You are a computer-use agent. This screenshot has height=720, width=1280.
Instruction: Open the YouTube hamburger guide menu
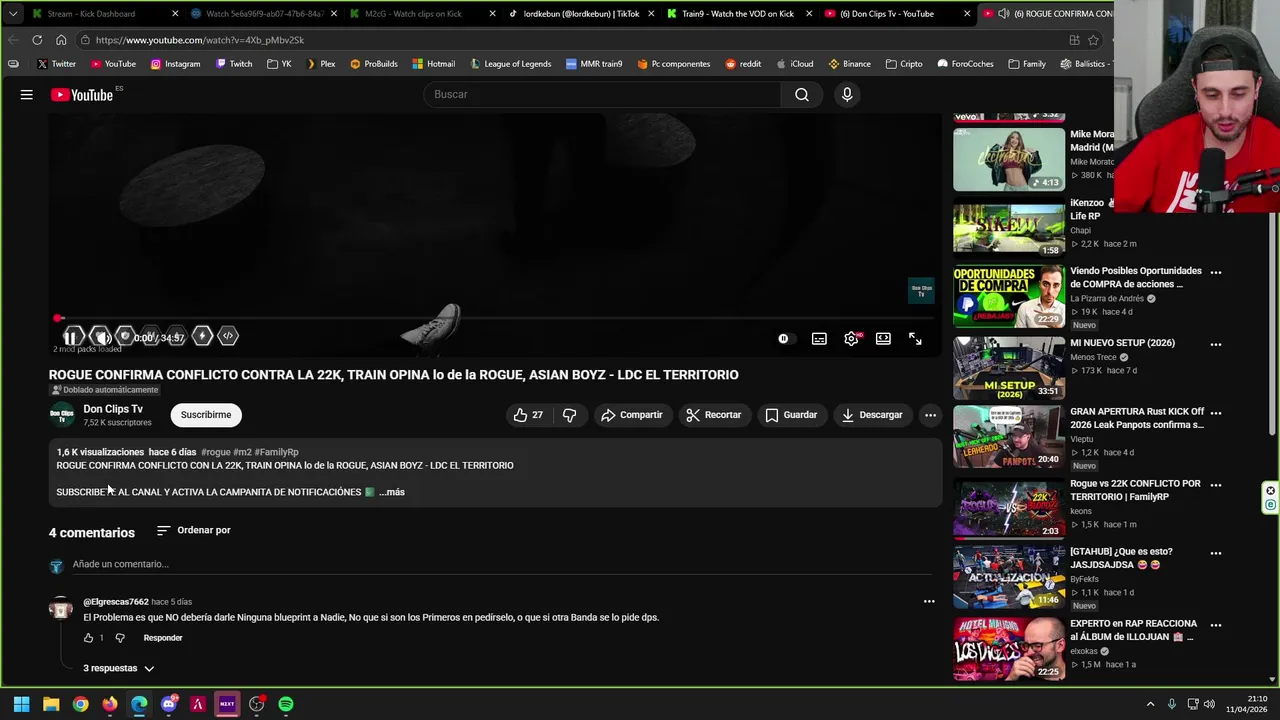coord(27,95)
